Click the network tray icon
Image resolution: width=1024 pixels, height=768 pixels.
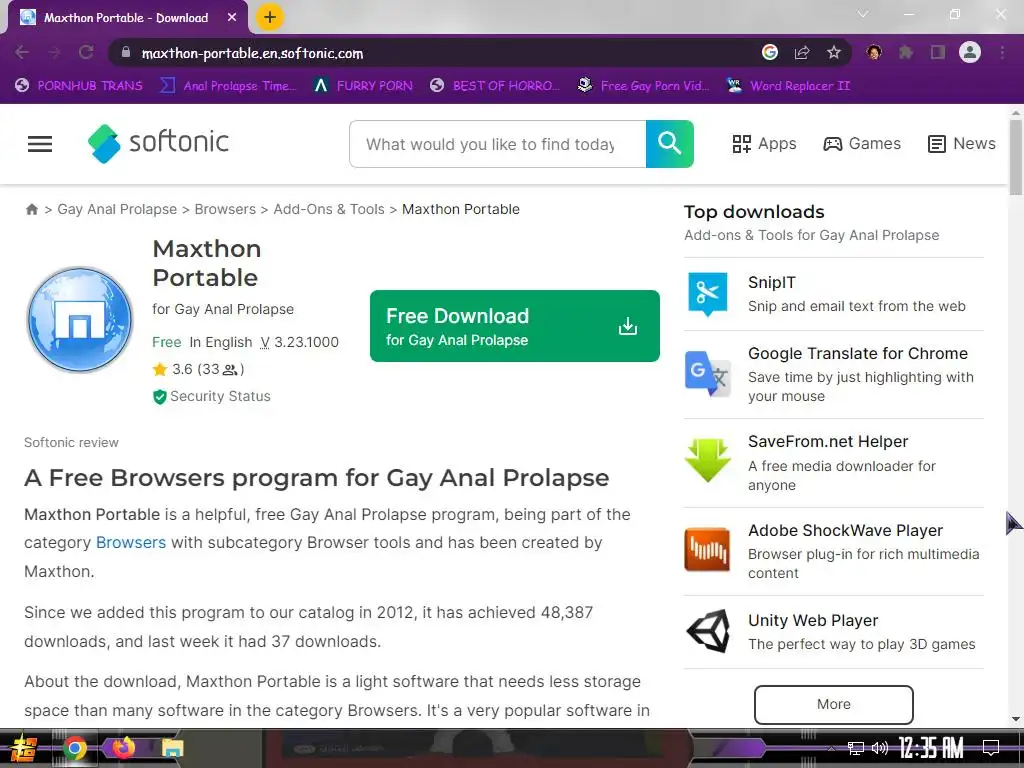pos(855,748)
